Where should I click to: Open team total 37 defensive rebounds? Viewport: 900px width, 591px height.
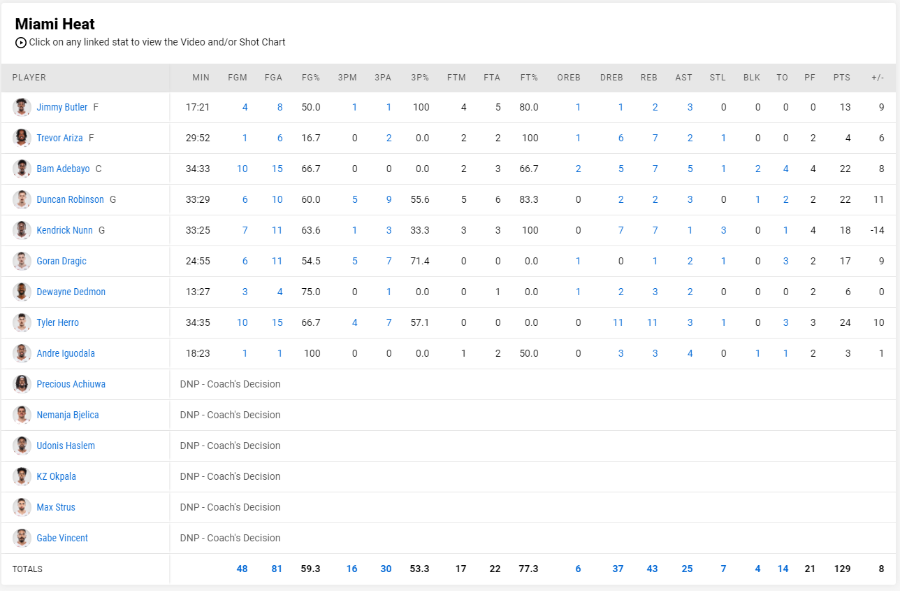click(x=618, y=569)
